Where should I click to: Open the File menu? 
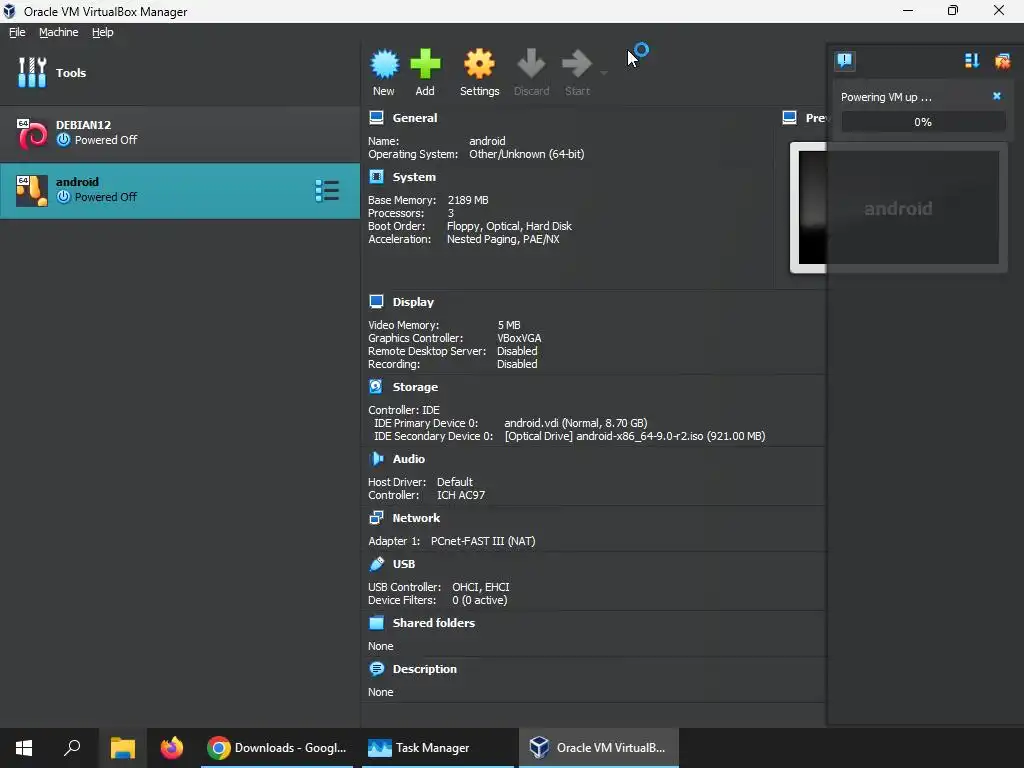click(x=17, y=32)
